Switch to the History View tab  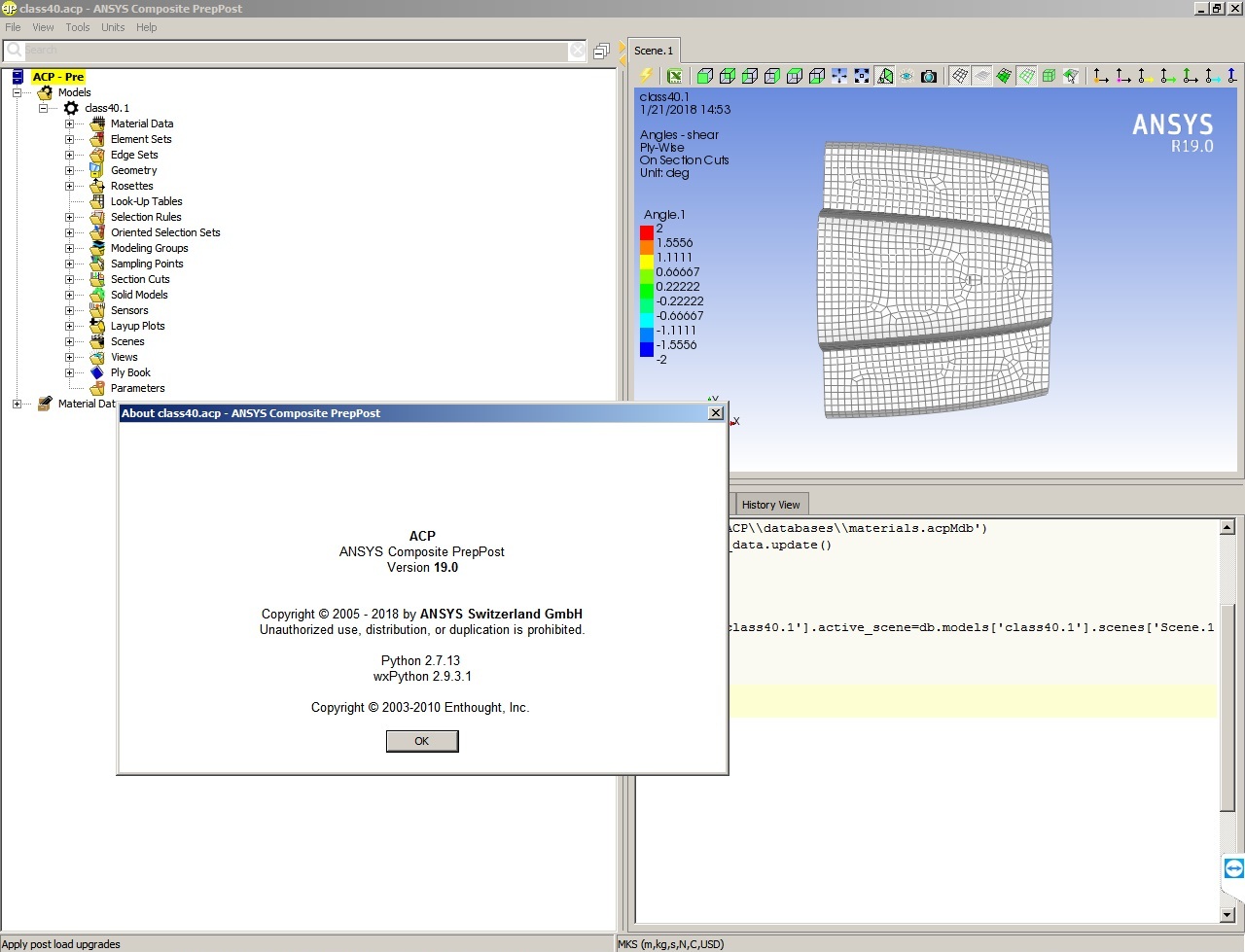pos(770,505)
